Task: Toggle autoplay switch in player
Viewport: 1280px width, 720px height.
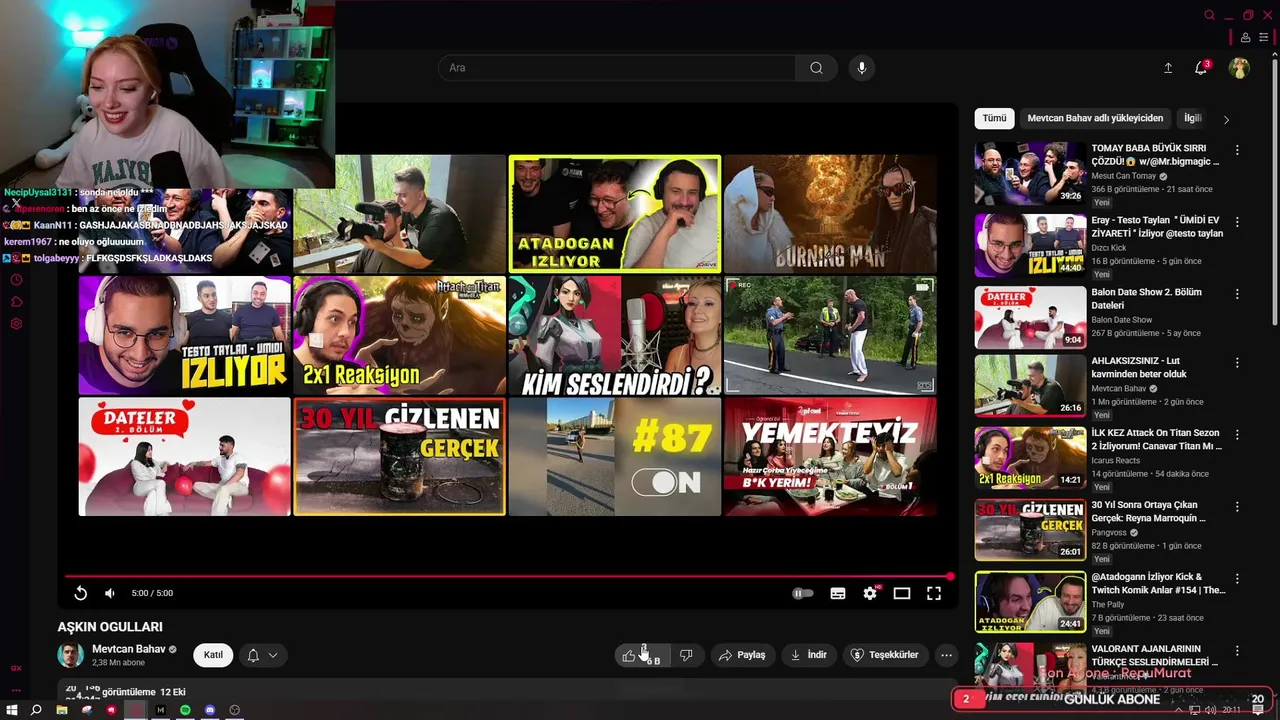Action: [x=802, y=593]
